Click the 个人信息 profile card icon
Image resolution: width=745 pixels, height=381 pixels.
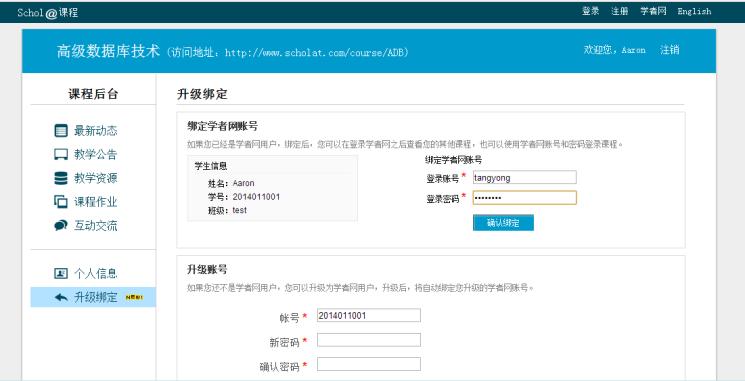pyautogui.click(x=61, y=273)
